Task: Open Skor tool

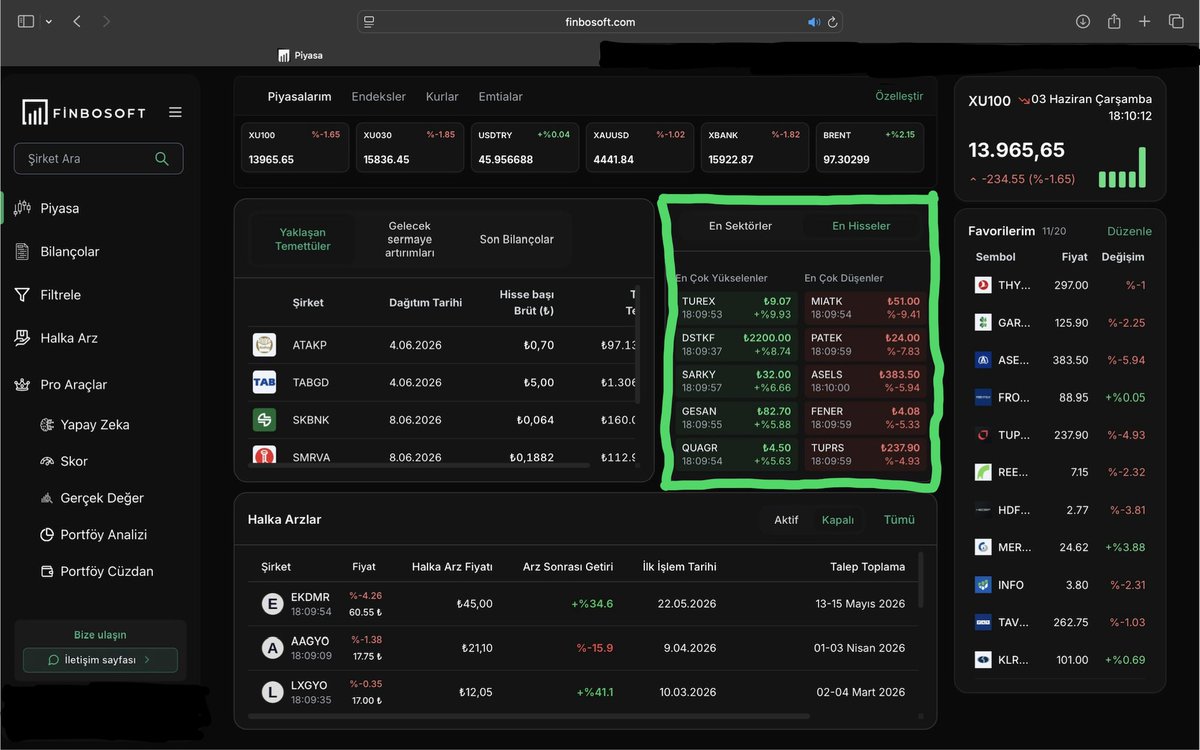Action: (x=74, y=461)
